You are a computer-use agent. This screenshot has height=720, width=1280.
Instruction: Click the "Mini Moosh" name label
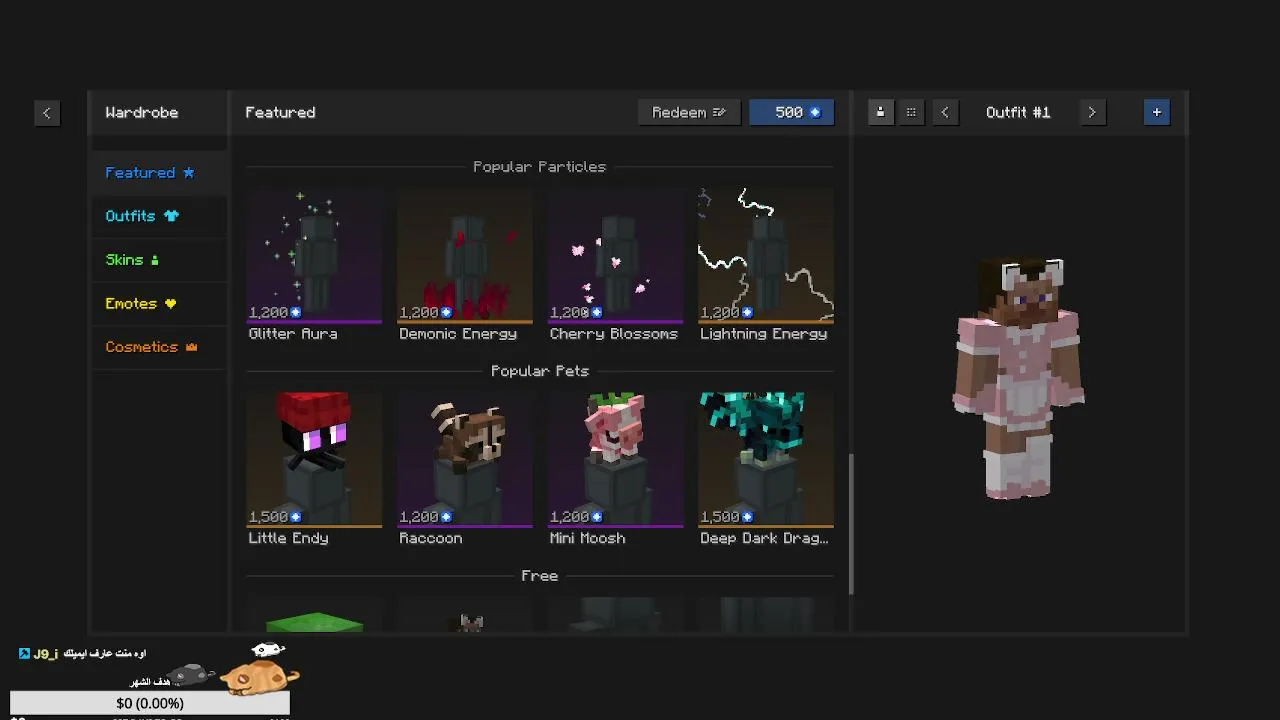tap(588, 538)
